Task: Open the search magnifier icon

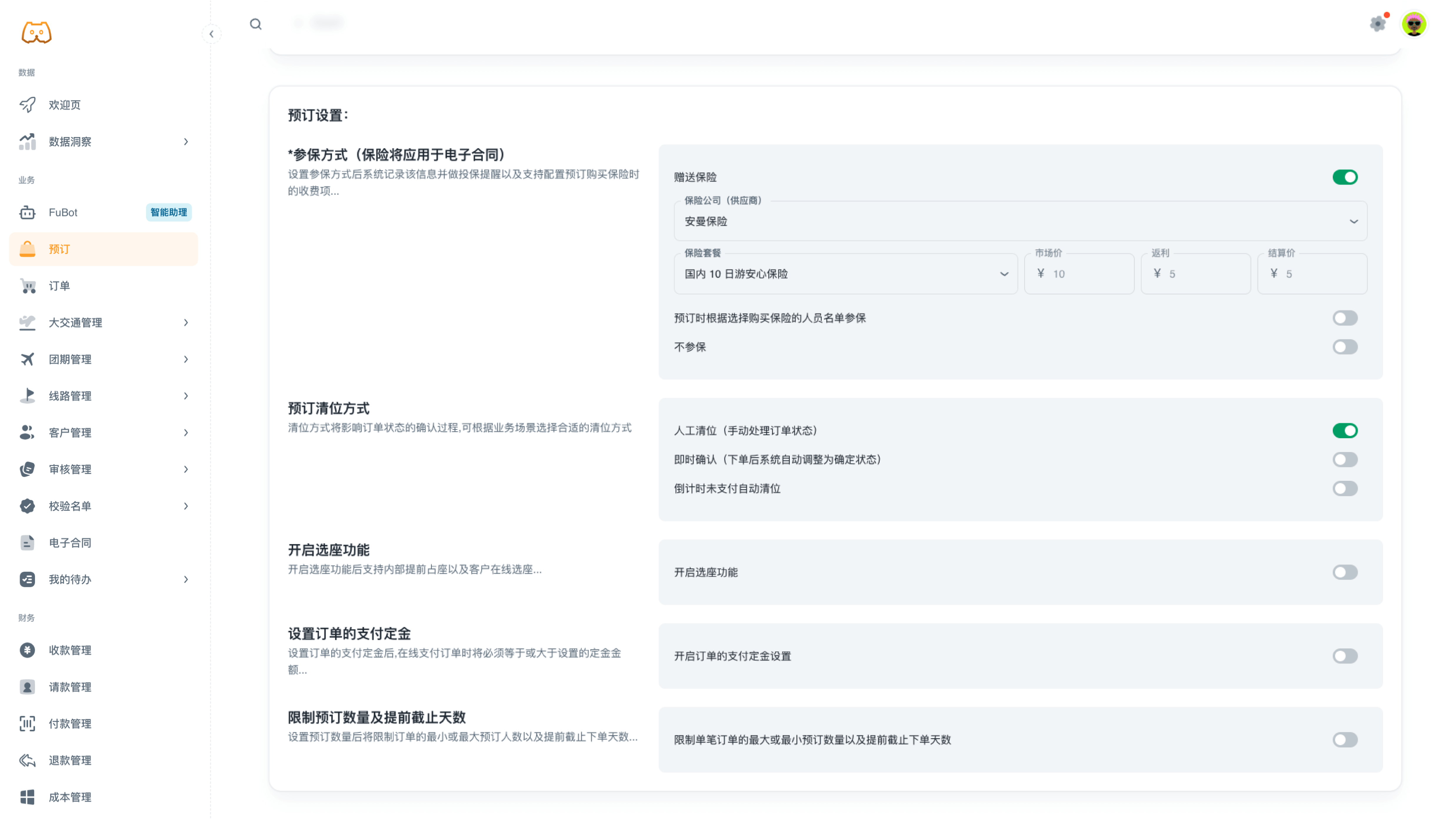Action: pos(256,24)
